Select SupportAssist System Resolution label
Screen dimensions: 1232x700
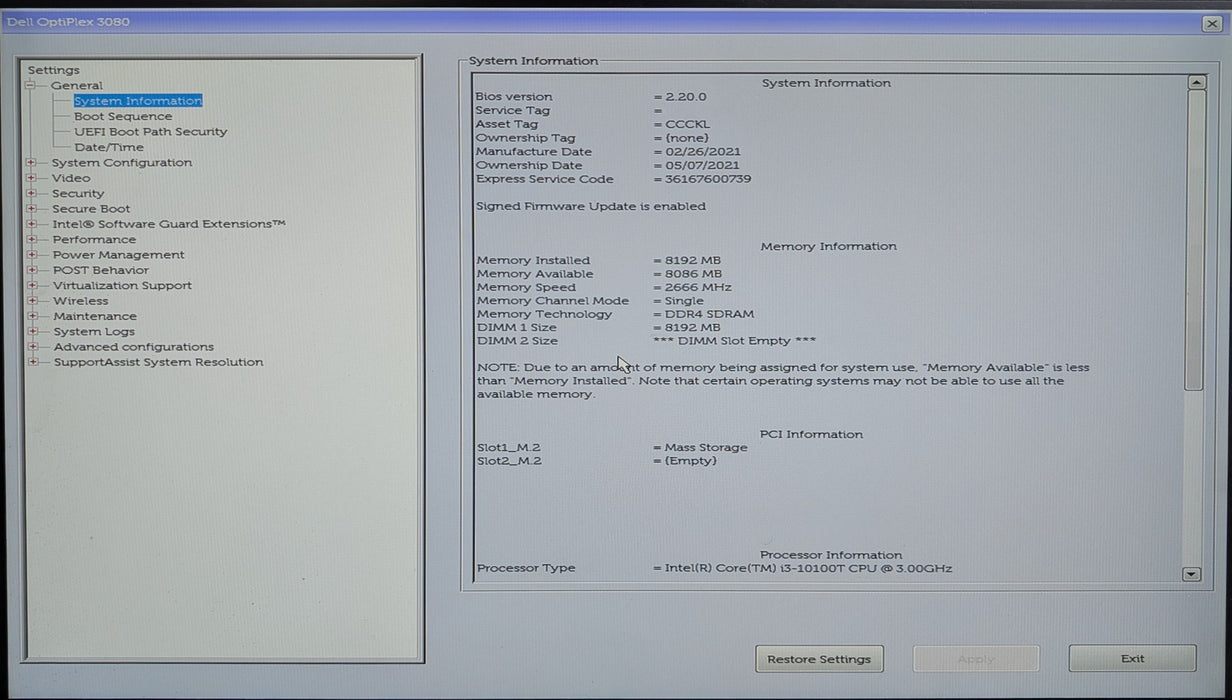click(159, 362)
